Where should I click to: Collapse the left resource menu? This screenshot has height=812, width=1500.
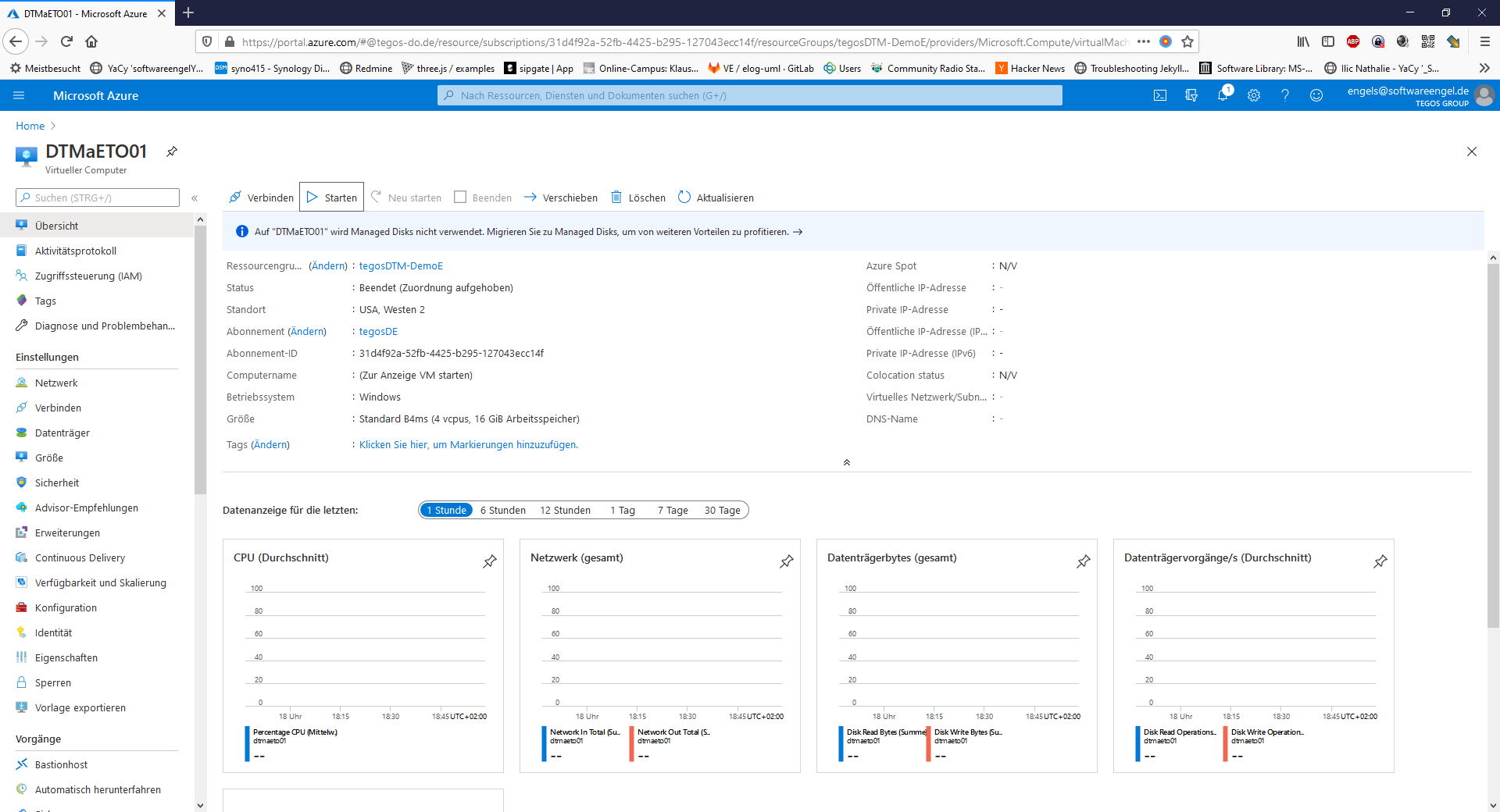pos(195,198)
